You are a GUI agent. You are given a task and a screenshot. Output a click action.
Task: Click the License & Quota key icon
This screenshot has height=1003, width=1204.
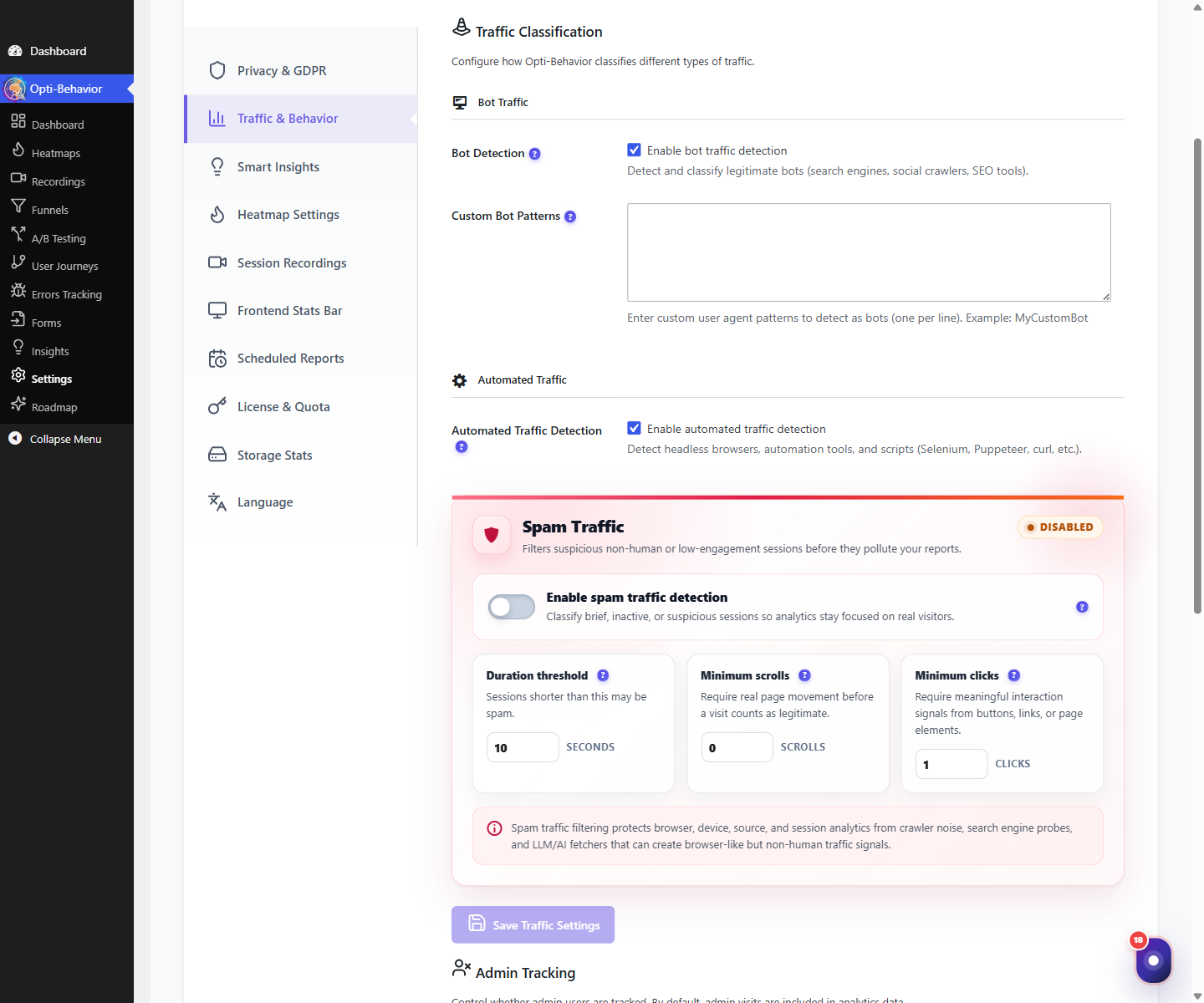pyautogui.click(x=217, y=406)
